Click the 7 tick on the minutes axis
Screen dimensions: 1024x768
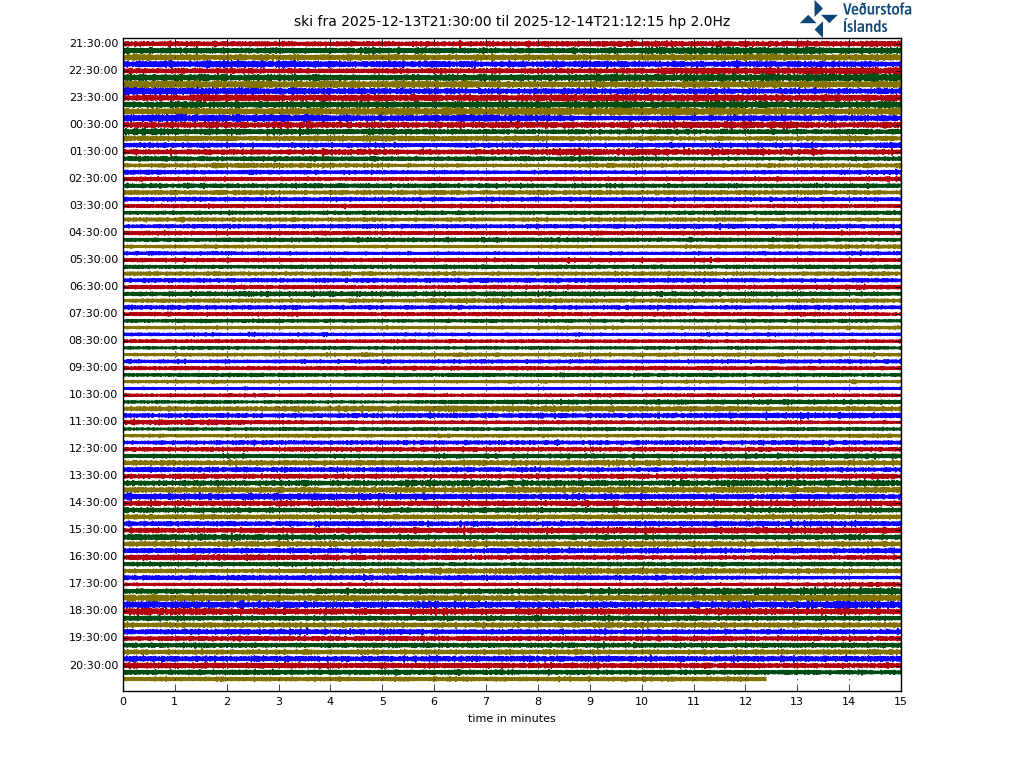(486, 702)
